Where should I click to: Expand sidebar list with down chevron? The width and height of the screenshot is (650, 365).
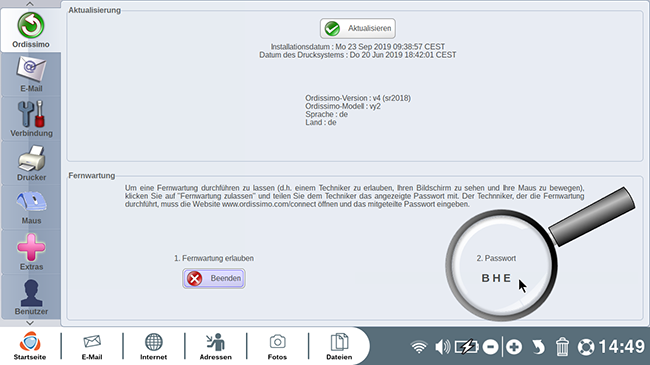(30, 323)
